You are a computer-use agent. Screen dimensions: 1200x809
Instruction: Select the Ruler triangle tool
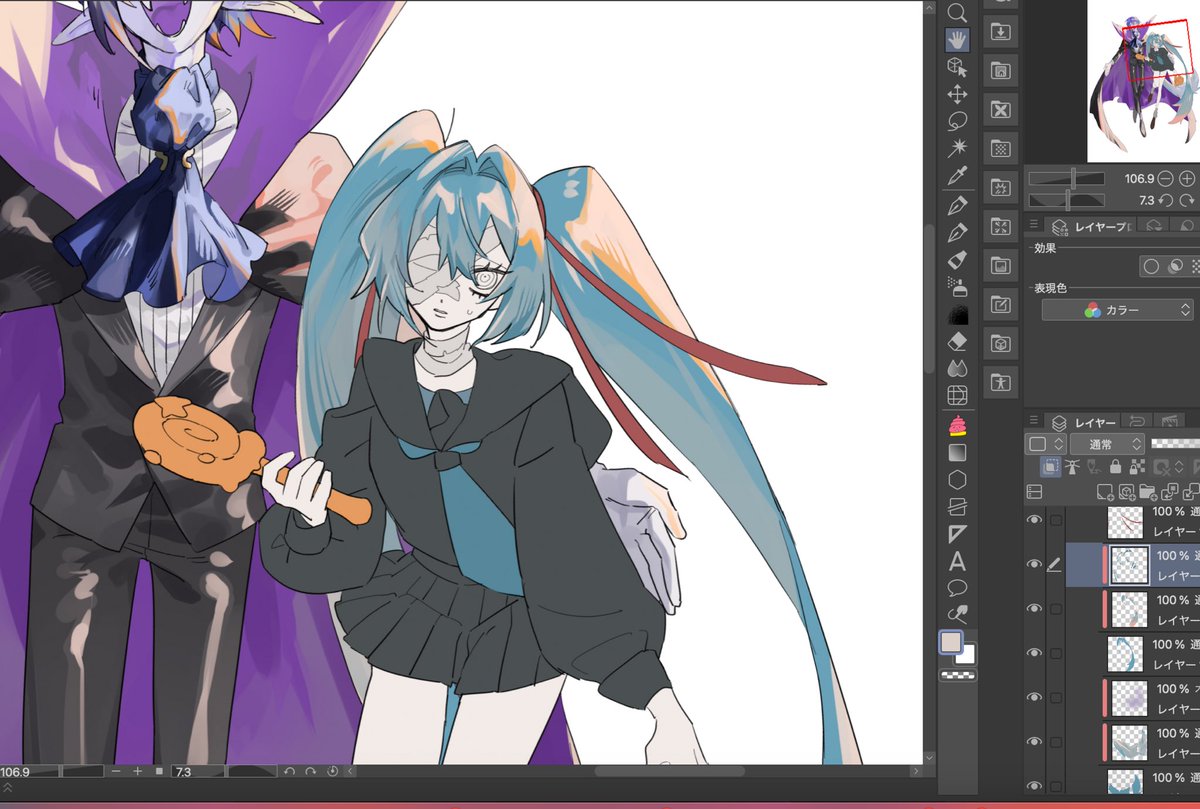(x=957, y=534)
